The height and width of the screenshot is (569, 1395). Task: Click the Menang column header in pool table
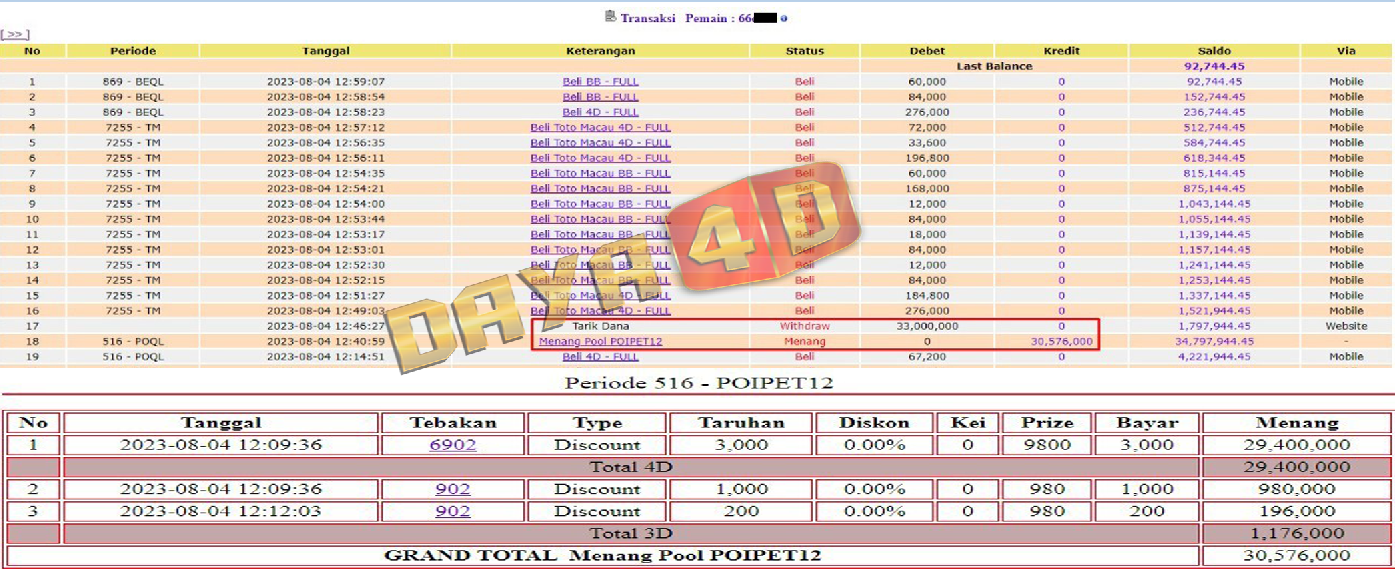[x=1296, y=423]
